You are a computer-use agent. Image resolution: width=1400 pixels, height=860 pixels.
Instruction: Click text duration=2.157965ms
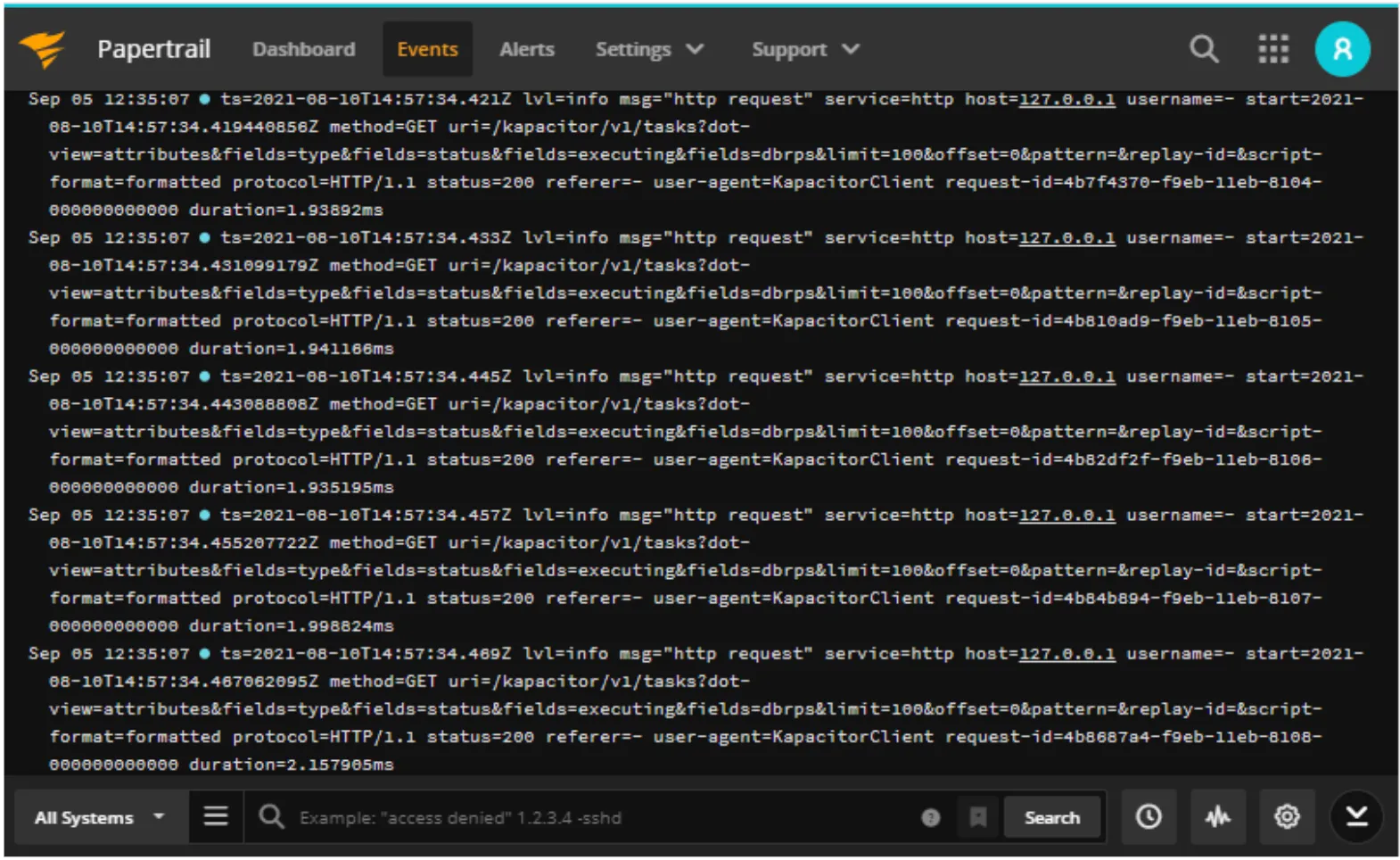point(291,765)
